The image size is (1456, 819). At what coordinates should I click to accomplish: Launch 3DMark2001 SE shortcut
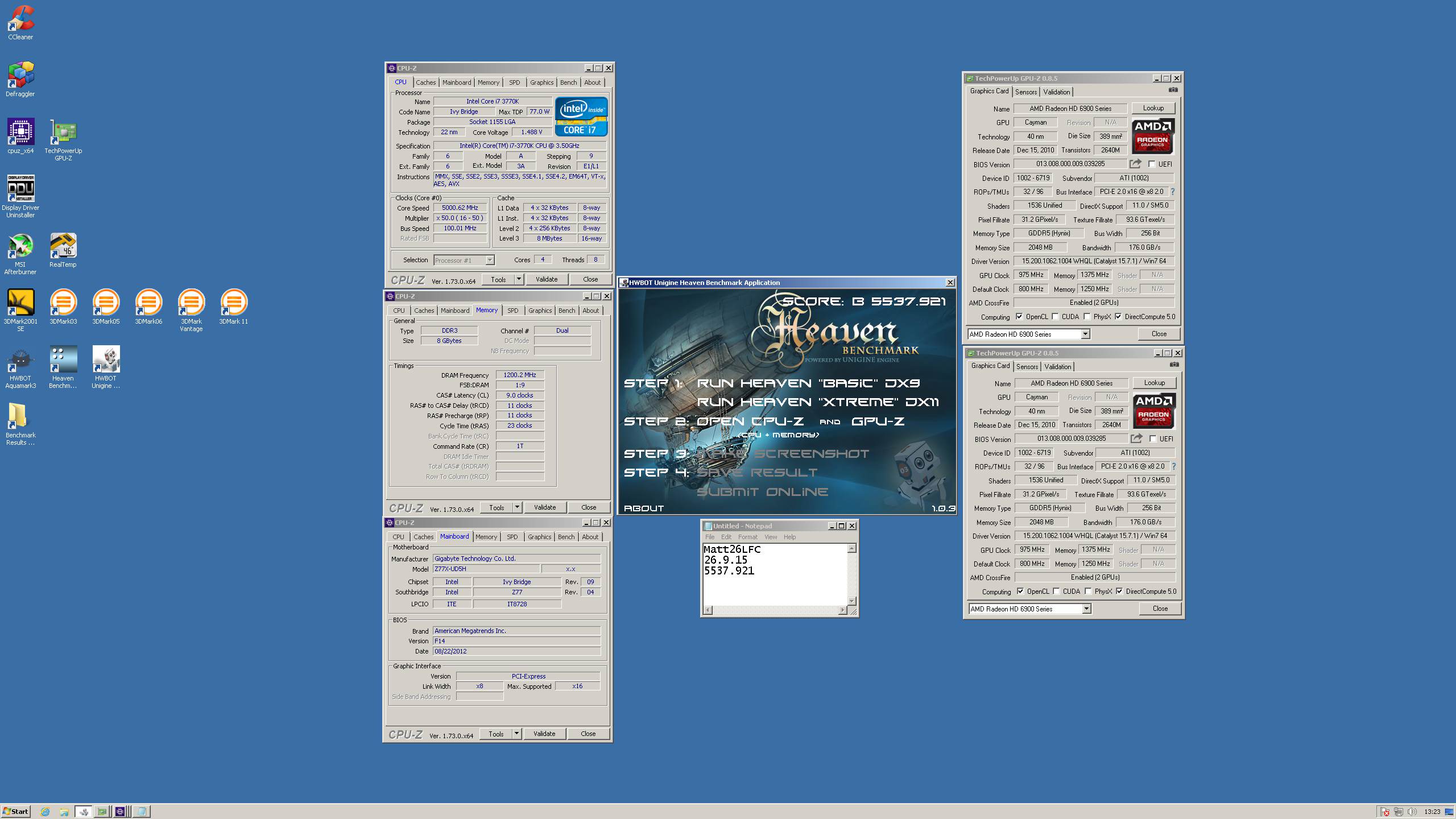pos(20,311)
